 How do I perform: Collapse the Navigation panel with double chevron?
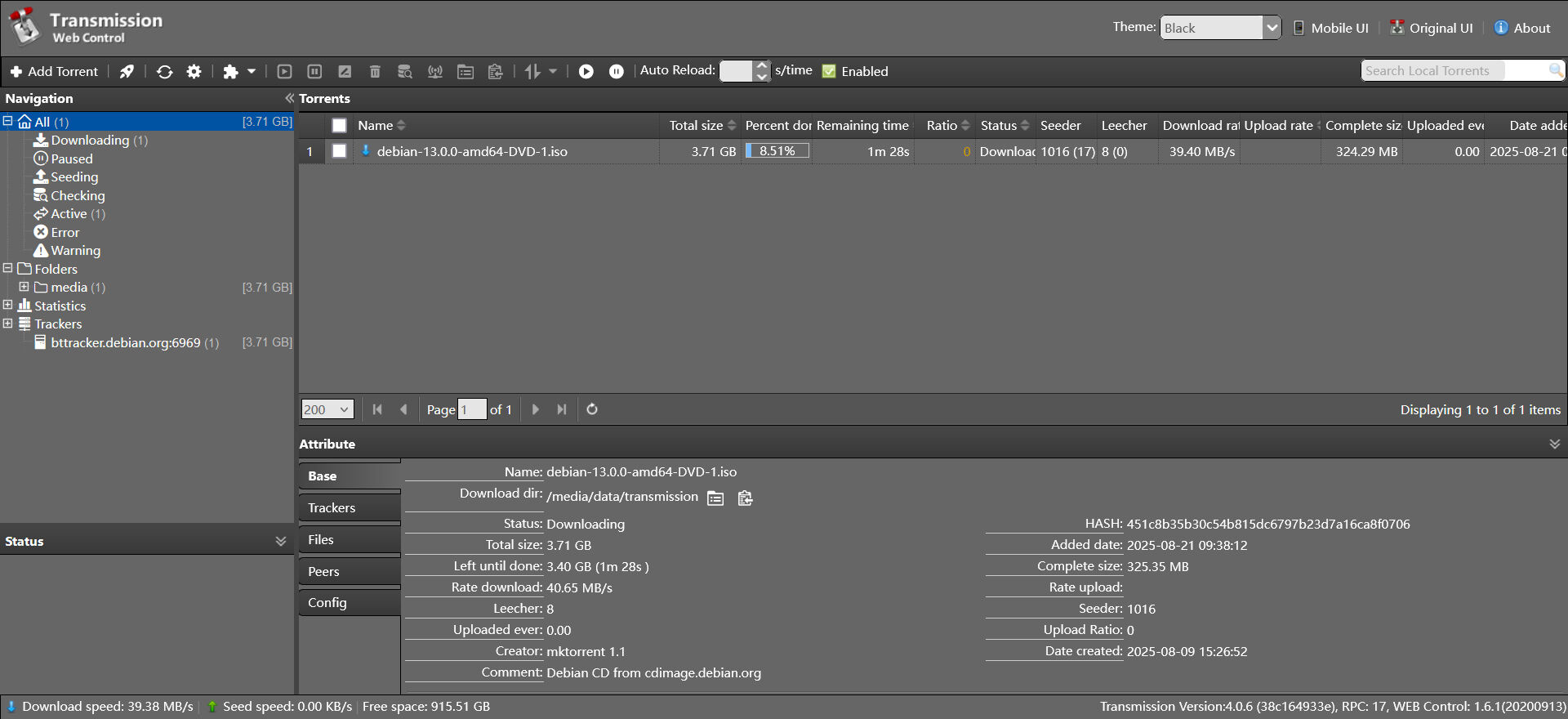click(289, 98)
